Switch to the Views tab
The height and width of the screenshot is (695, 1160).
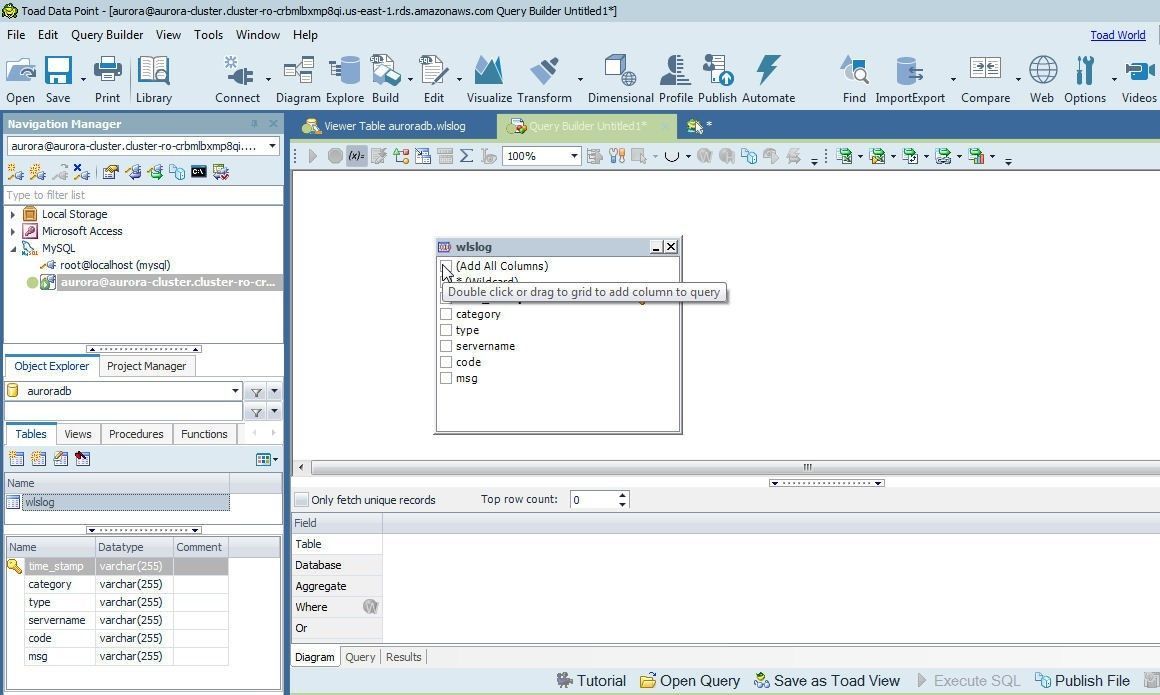78,434
